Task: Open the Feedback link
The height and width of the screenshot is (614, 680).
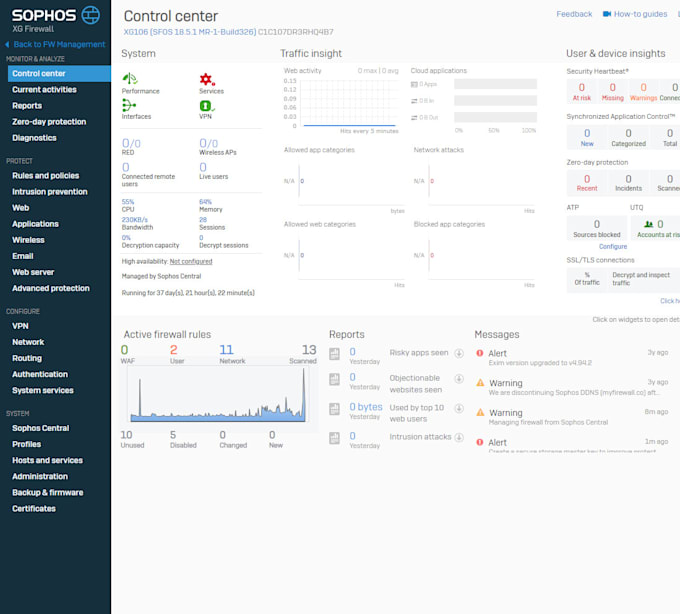Action: click(574, 14)
